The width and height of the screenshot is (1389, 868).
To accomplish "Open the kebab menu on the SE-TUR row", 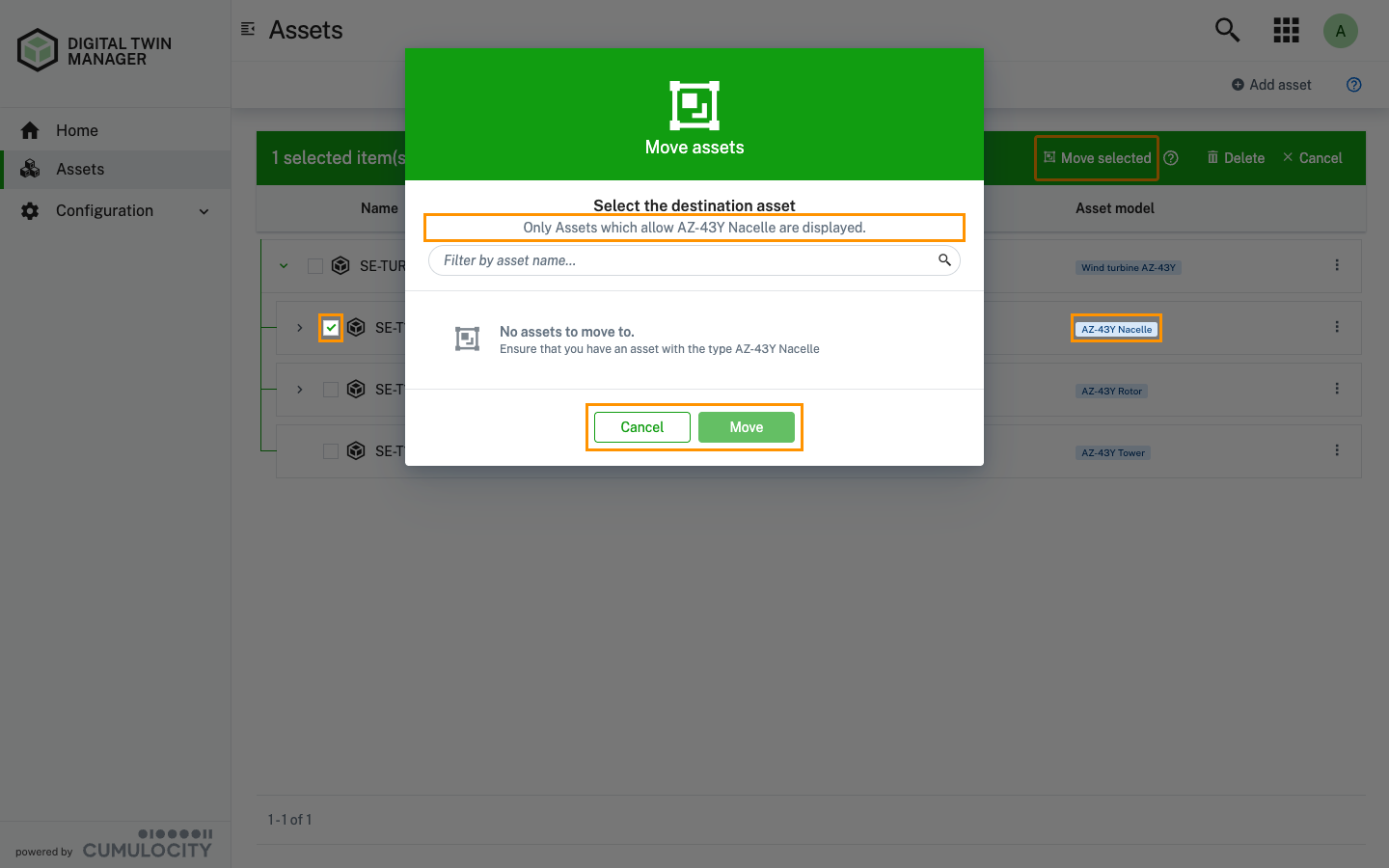I will click(1337, 265).
